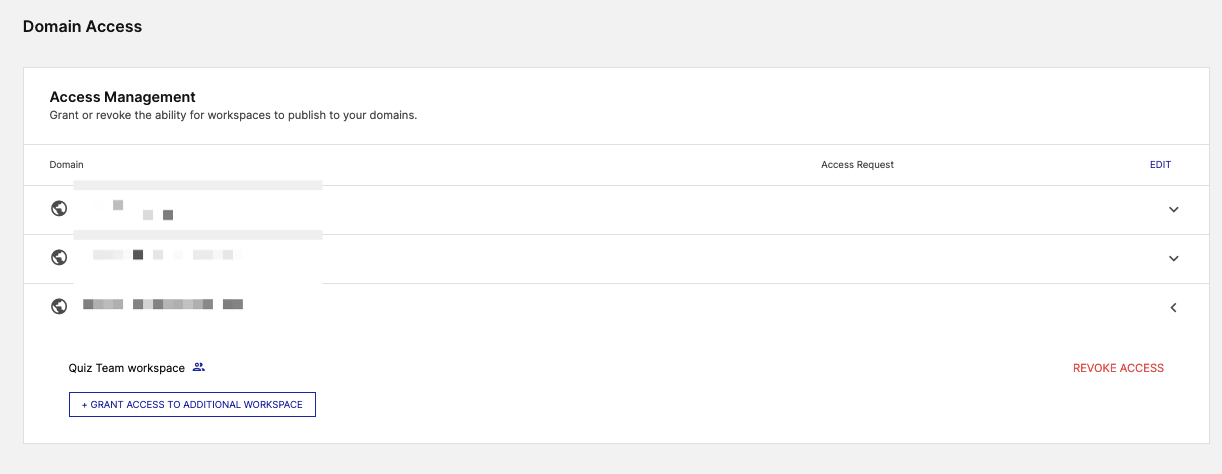The height and width of the screenshot is (474, 1222).
Task: Click the Access Request column header
Action: [x=857, y=165]
